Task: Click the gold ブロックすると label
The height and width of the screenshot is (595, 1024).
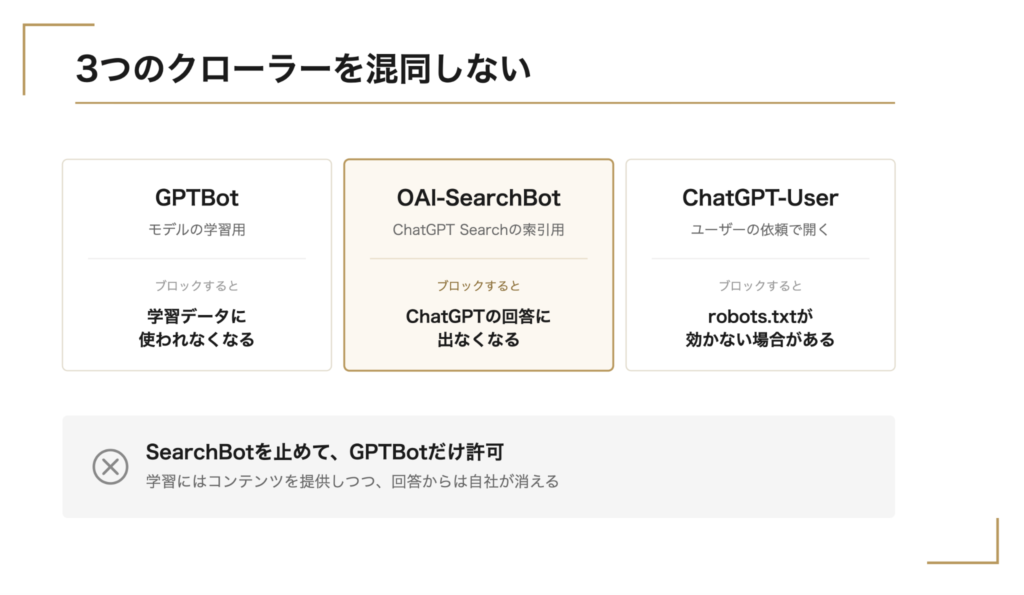Action: pos(479,285)
